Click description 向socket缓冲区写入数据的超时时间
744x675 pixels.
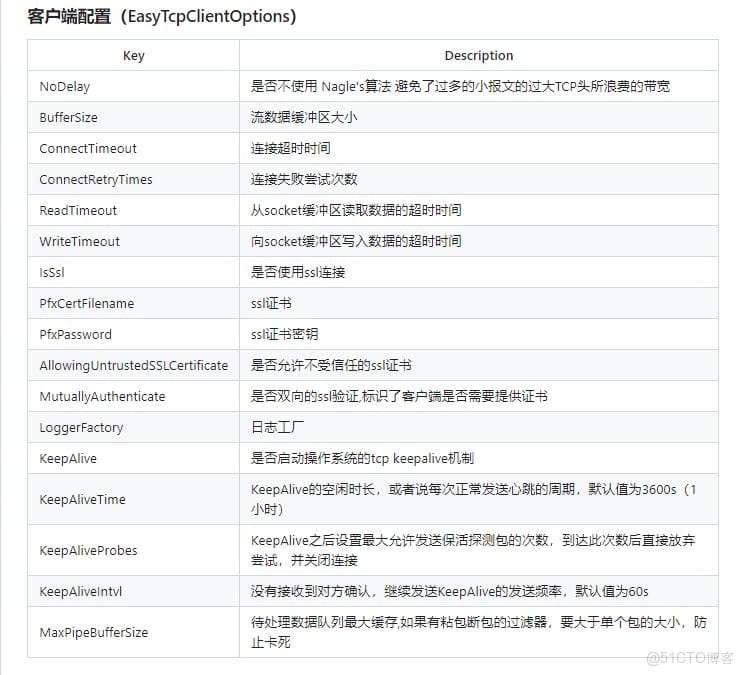pos(356,241)
